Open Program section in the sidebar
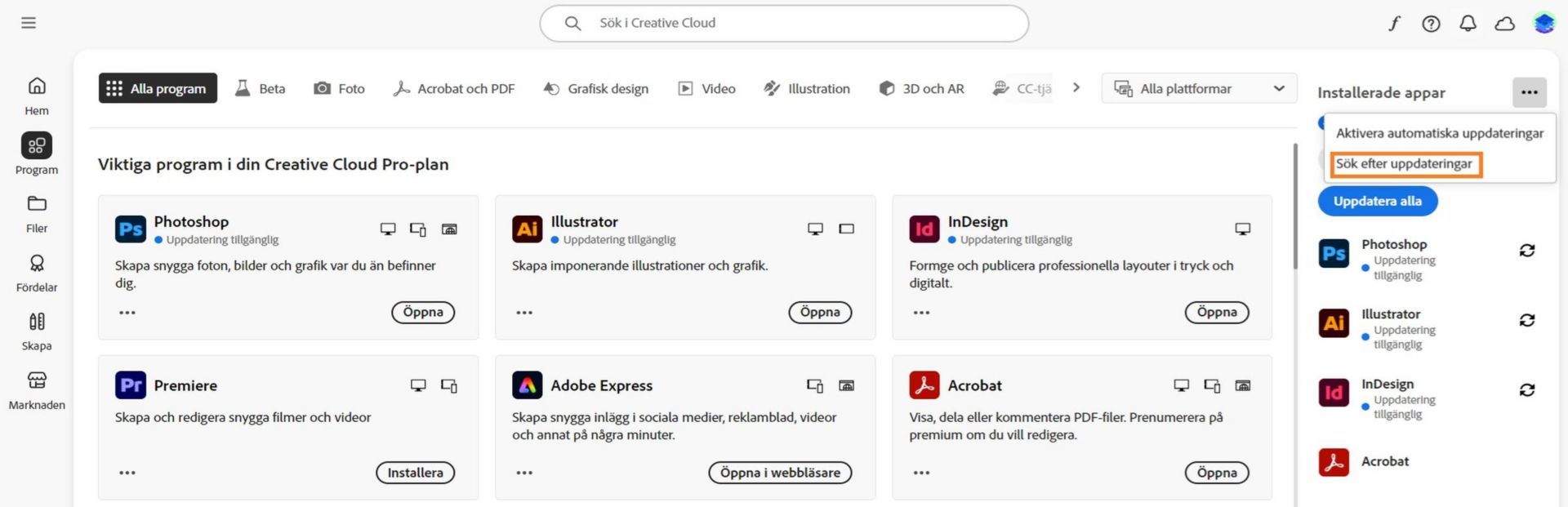Screen dimensions: 1568x507 pyautogui.click(x=37, y=154)
